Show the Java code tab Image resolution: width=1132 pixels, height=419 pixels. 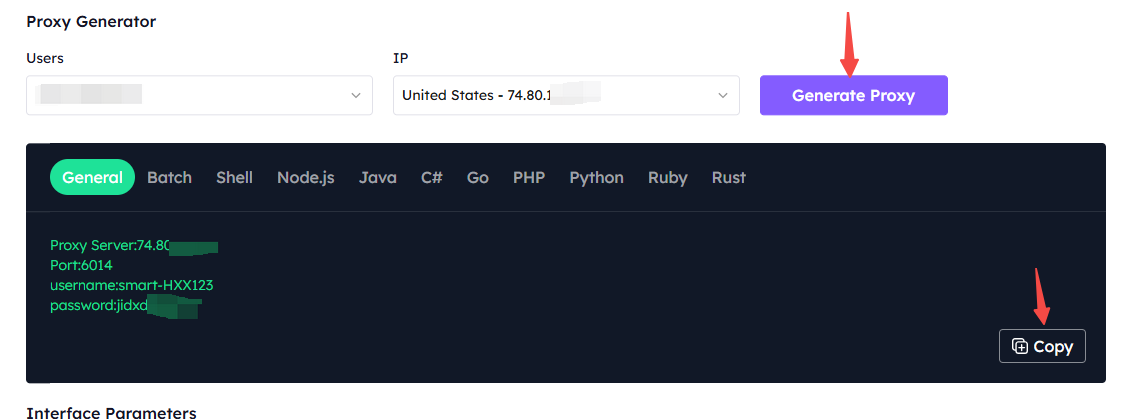coord(378,177)
